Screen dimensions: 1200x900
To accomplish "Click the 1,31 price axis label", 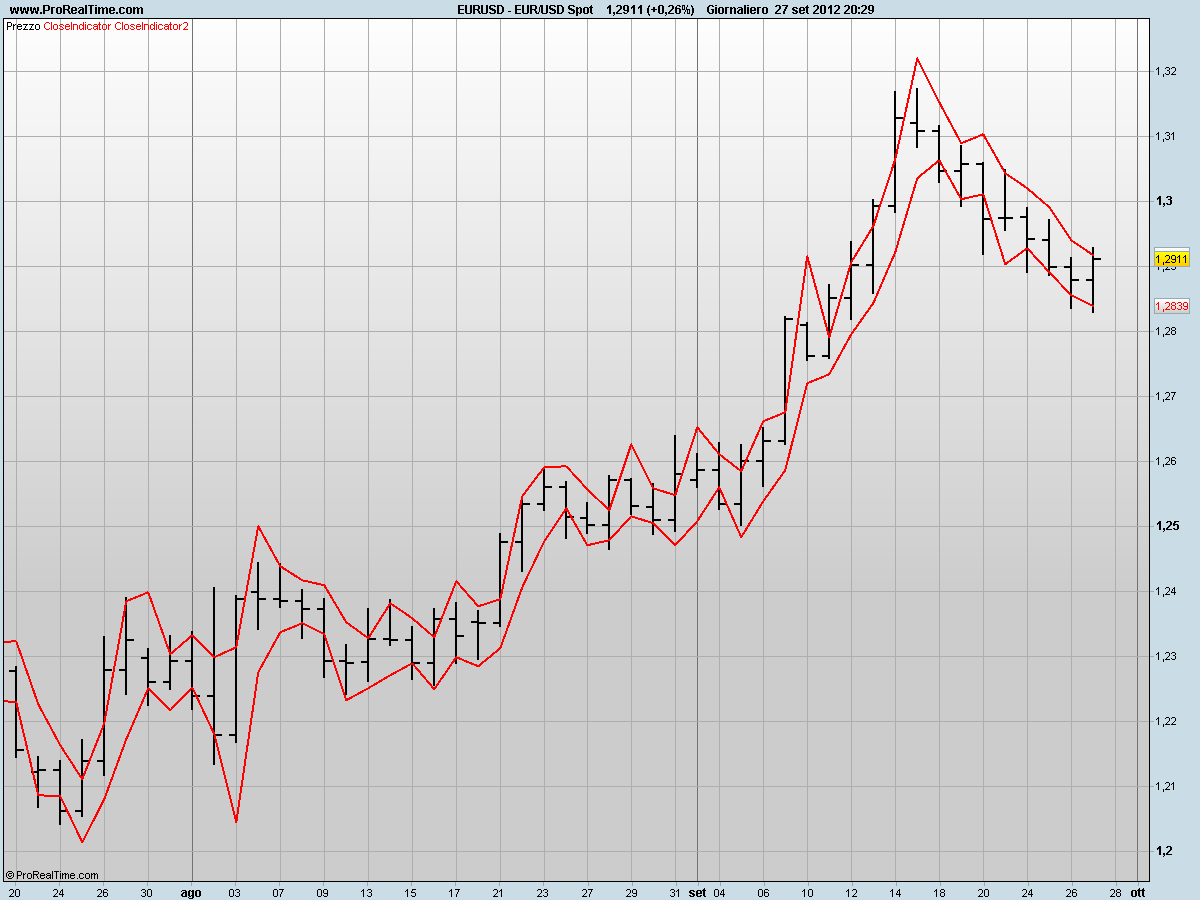I will click(x=1165, y=136).
